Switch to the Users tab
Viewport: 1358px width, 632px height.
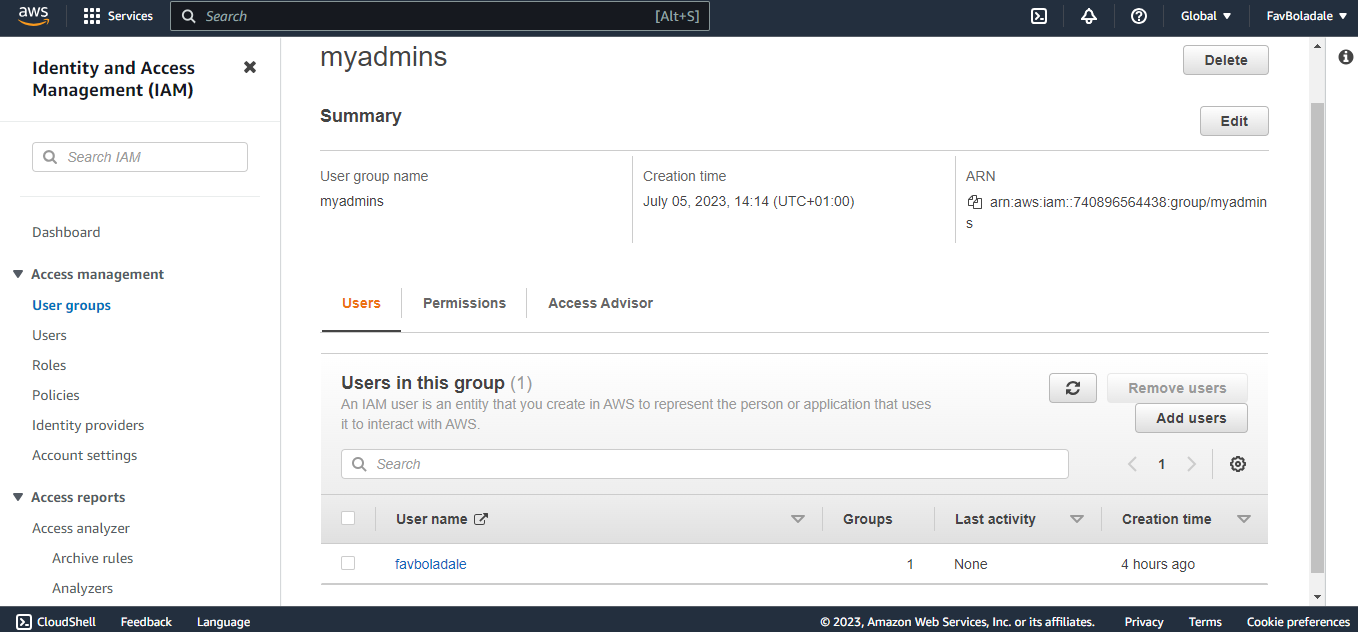[x=361, y=303]
